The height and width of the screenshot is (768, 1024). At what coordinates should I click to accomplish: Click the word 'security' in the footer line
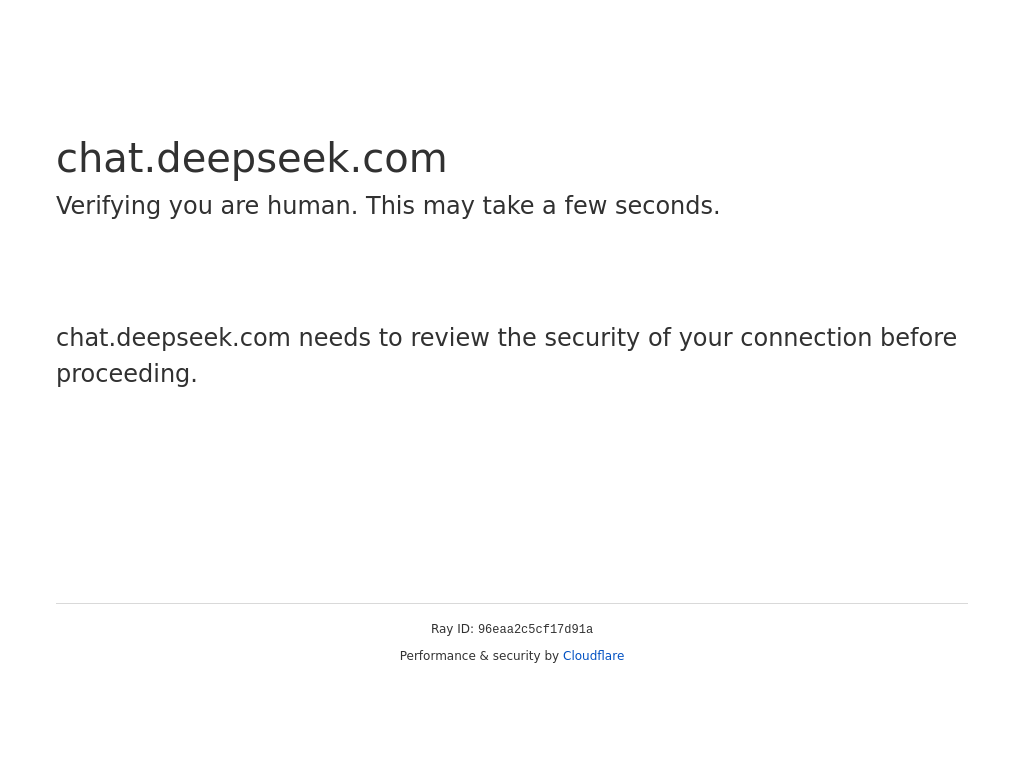pyautogui.click(x=516, y=656)
